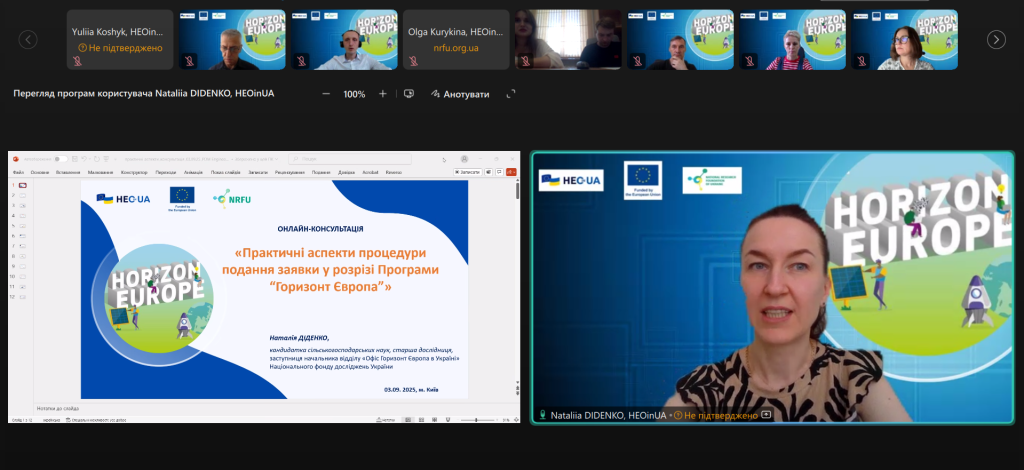Open the Довідка ribbon tab
This screenshot has height=470, width=1024.
pyautogui.click(x=347, y=172)
